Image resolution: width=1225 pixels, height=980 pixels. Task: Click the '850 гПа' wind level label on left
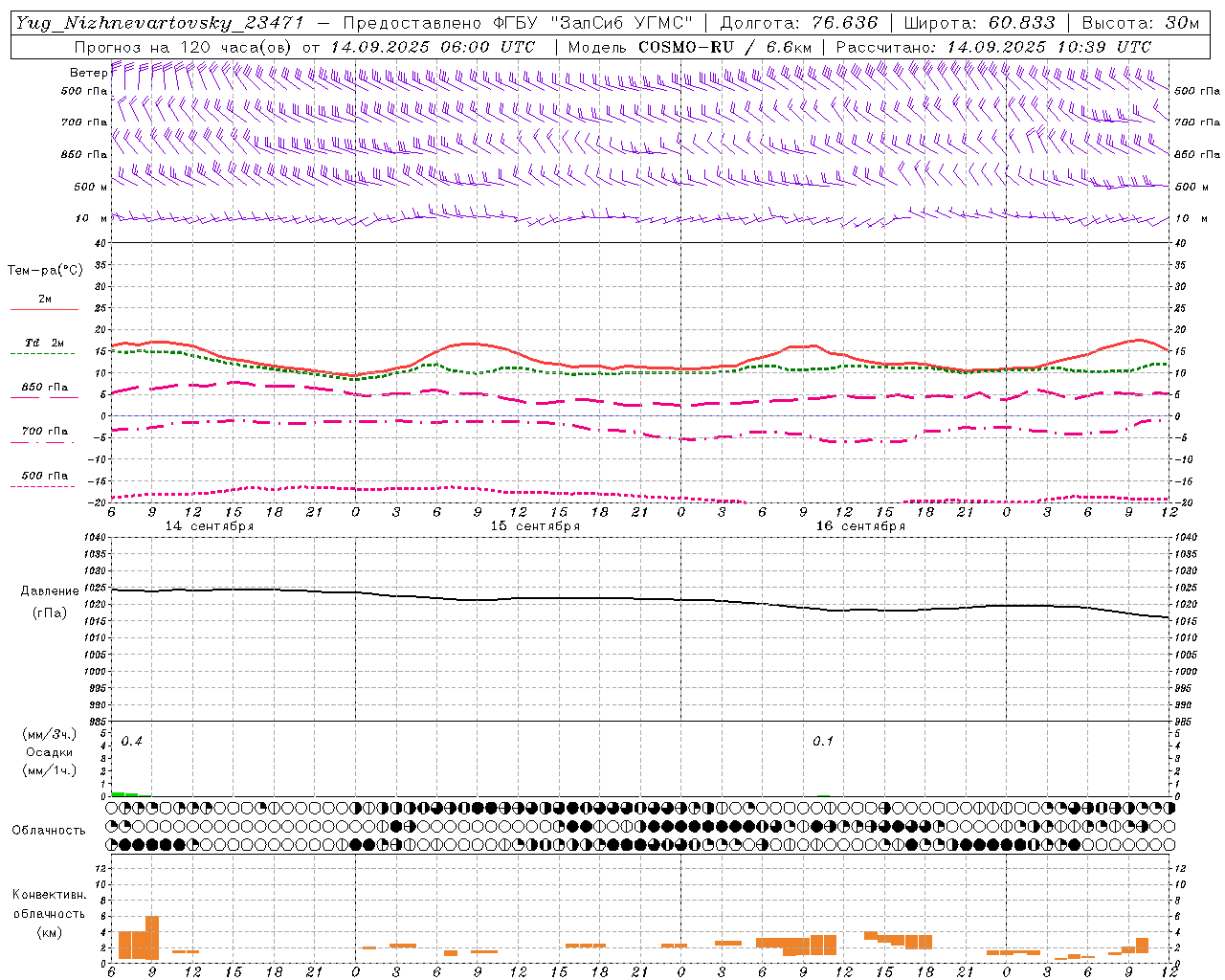[84, 154]
